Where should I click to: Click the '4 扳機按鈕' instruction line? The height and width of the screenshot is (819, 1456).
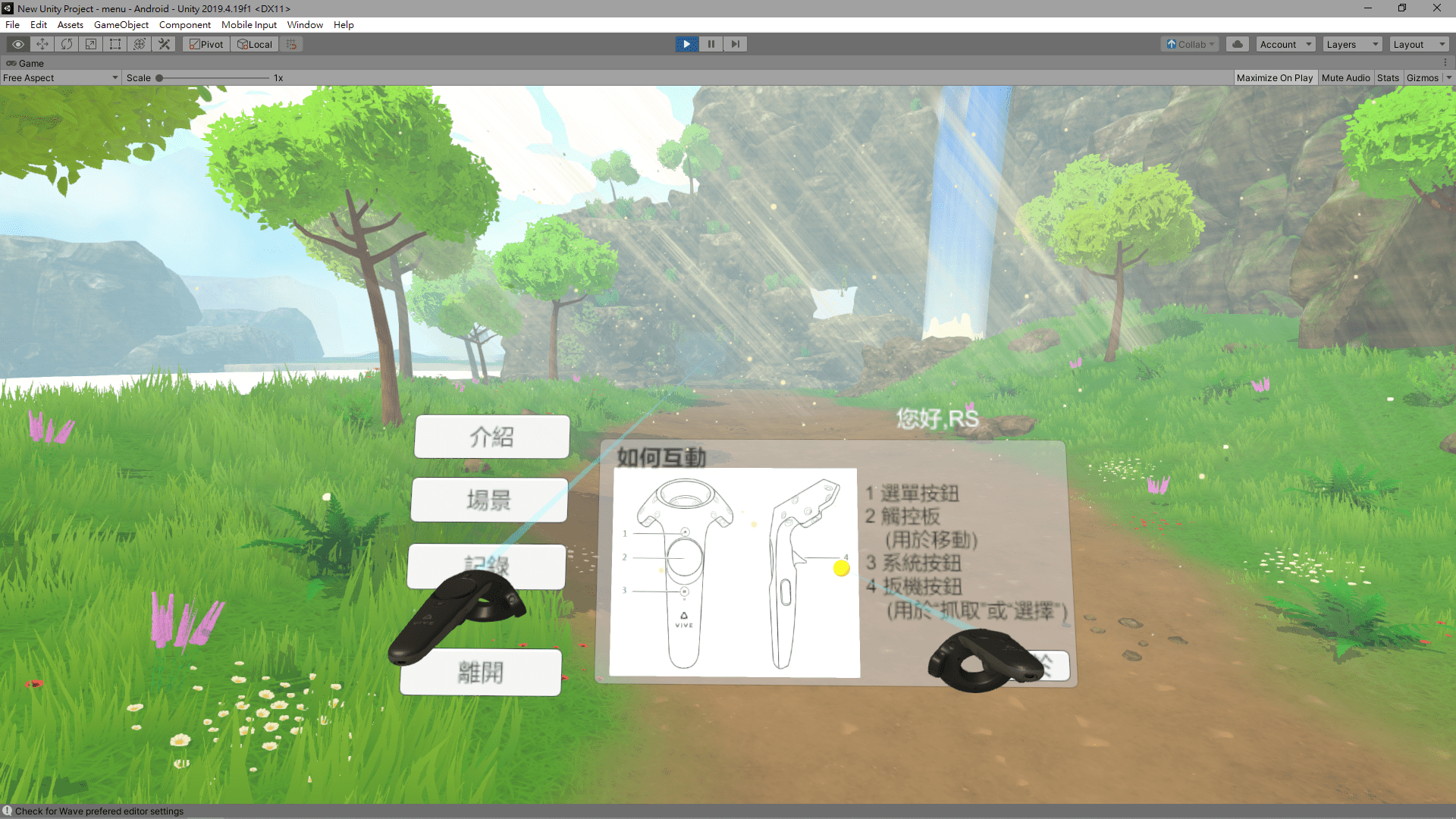click(914, 586)
